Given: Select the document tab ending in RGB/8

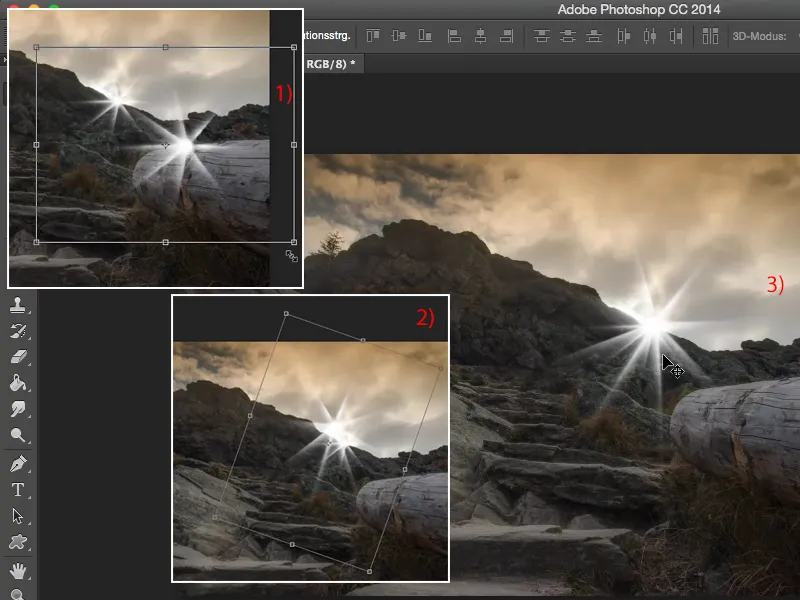Looking at the screenshot, I should click(x=334, y=63).
